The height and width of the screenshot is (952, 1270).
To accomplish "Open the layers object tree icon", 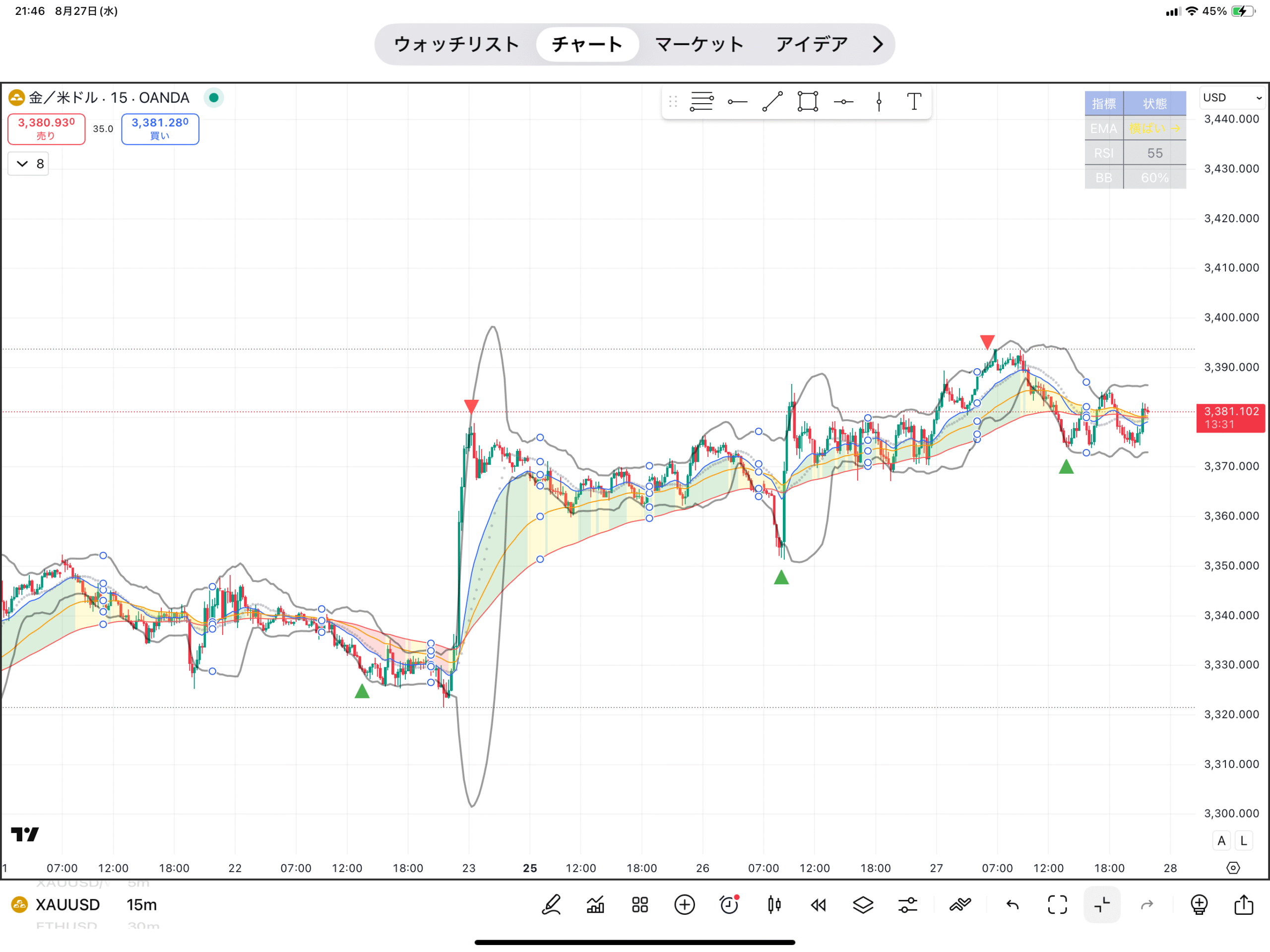I will [x=863, y=905].
